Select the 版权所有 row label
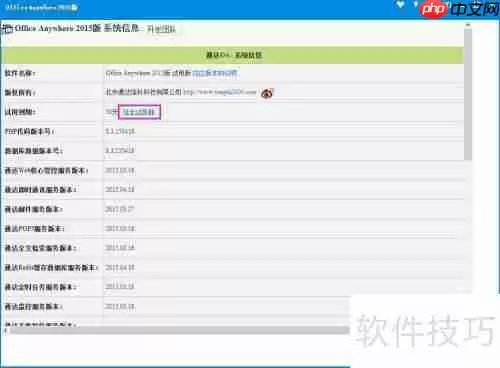500x368 pixels. [x=20, y=92]
